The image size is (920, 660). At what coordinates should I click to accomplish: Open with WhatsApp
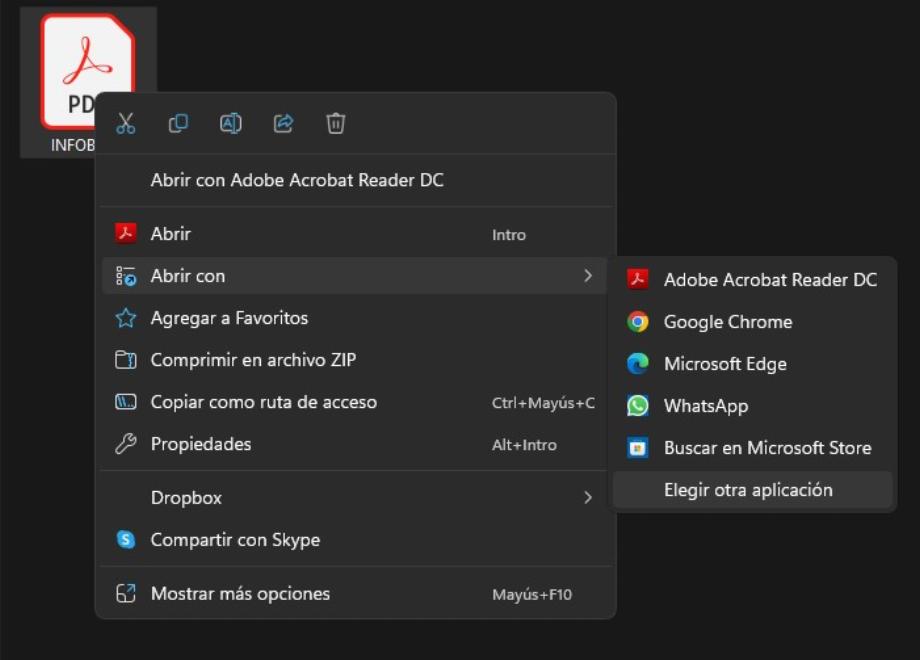[x=753, y=406]
